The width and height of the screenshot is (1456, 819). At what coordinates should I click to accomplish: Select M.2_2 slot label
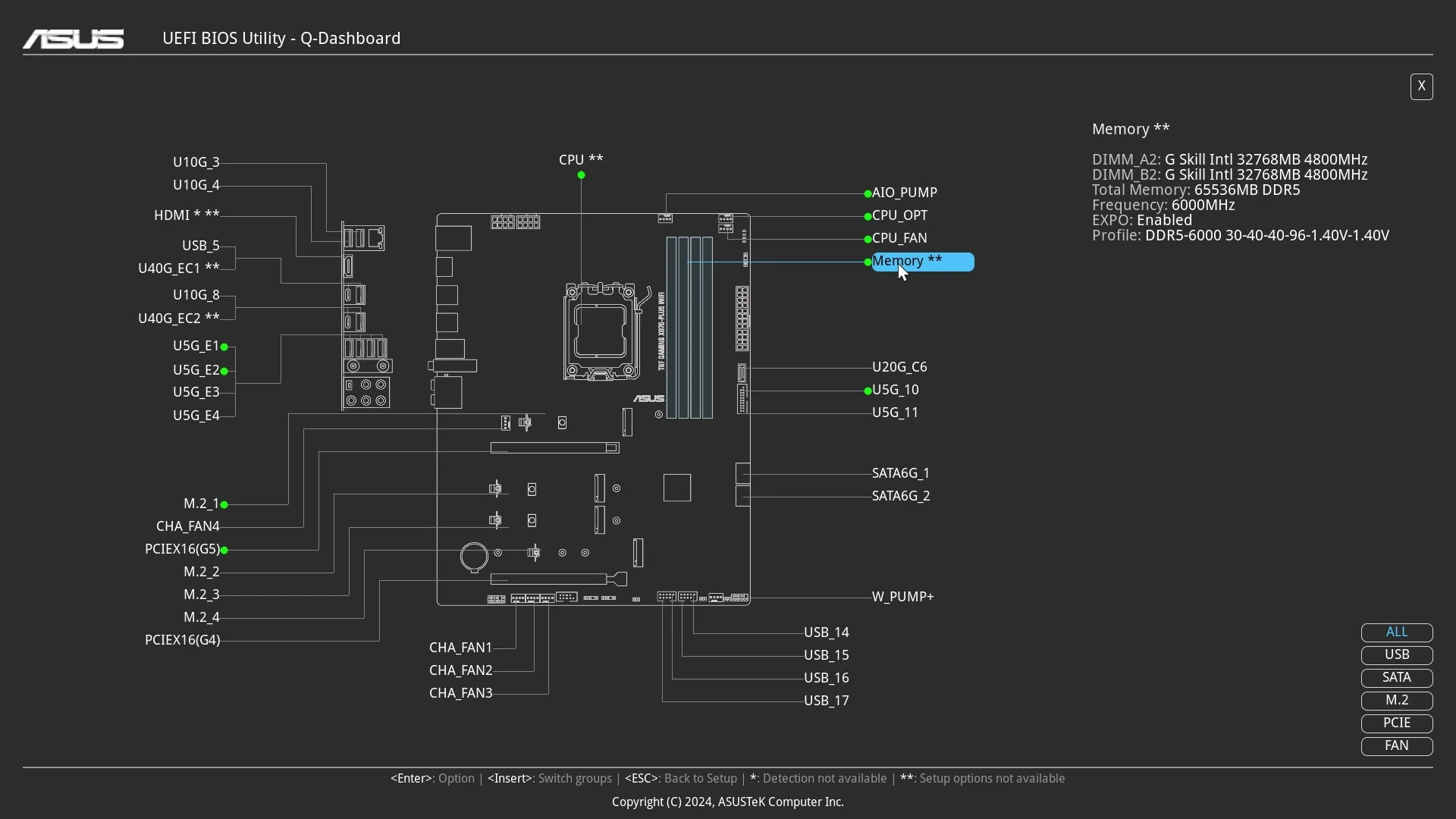(201, 572)
